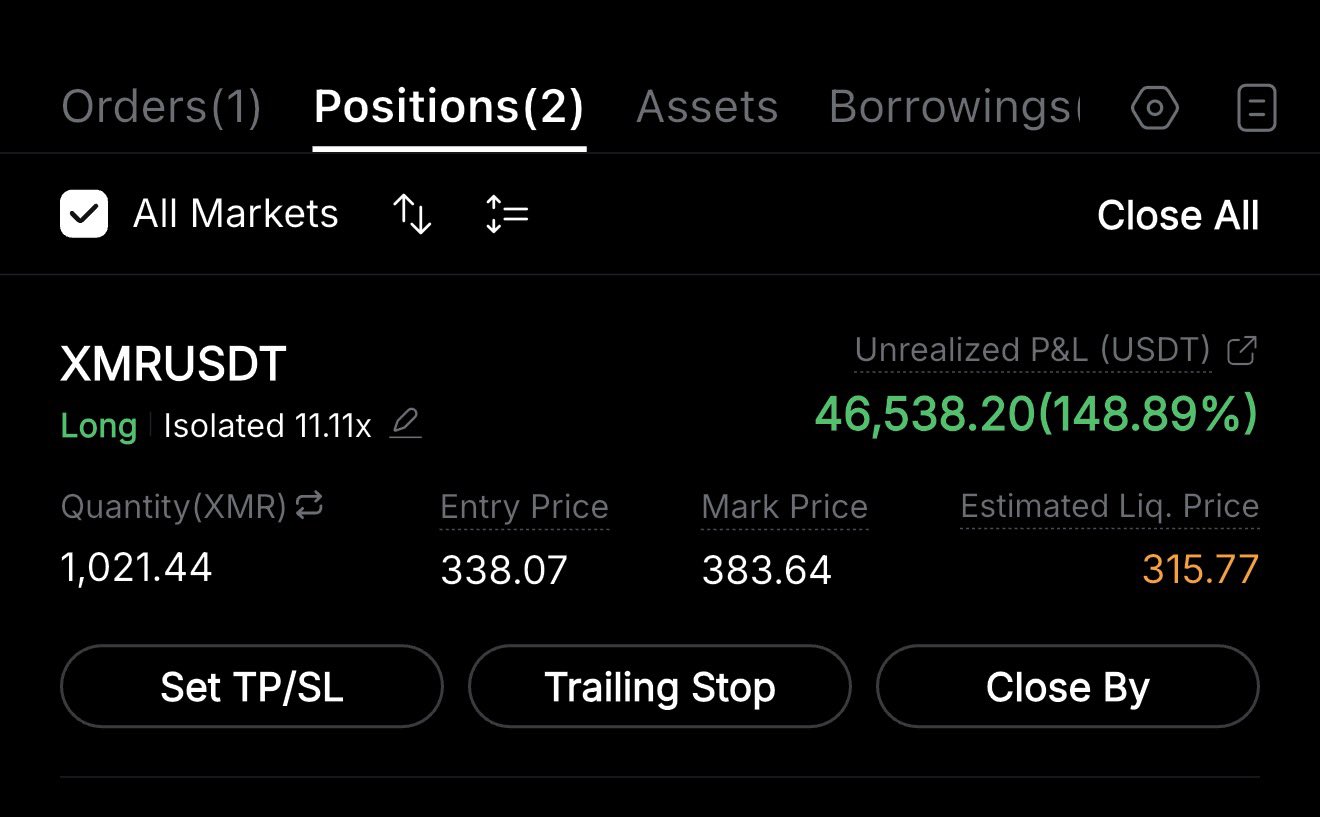Click the up-down sort arrows icon
The height and width of the screenshot is (817, 1320).
(412, 214)
